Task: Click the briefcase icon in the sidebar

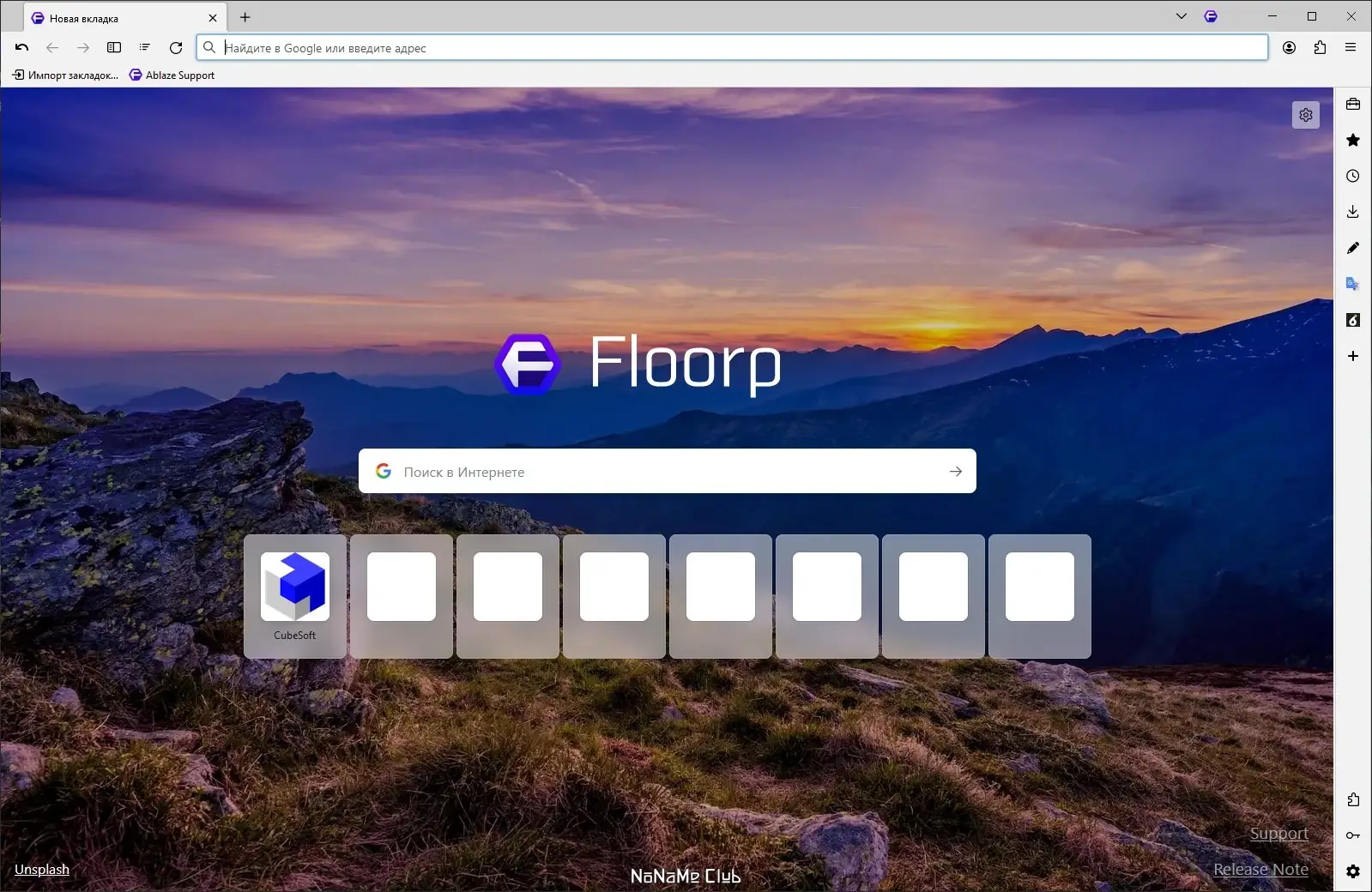Action: point(1353,104)
